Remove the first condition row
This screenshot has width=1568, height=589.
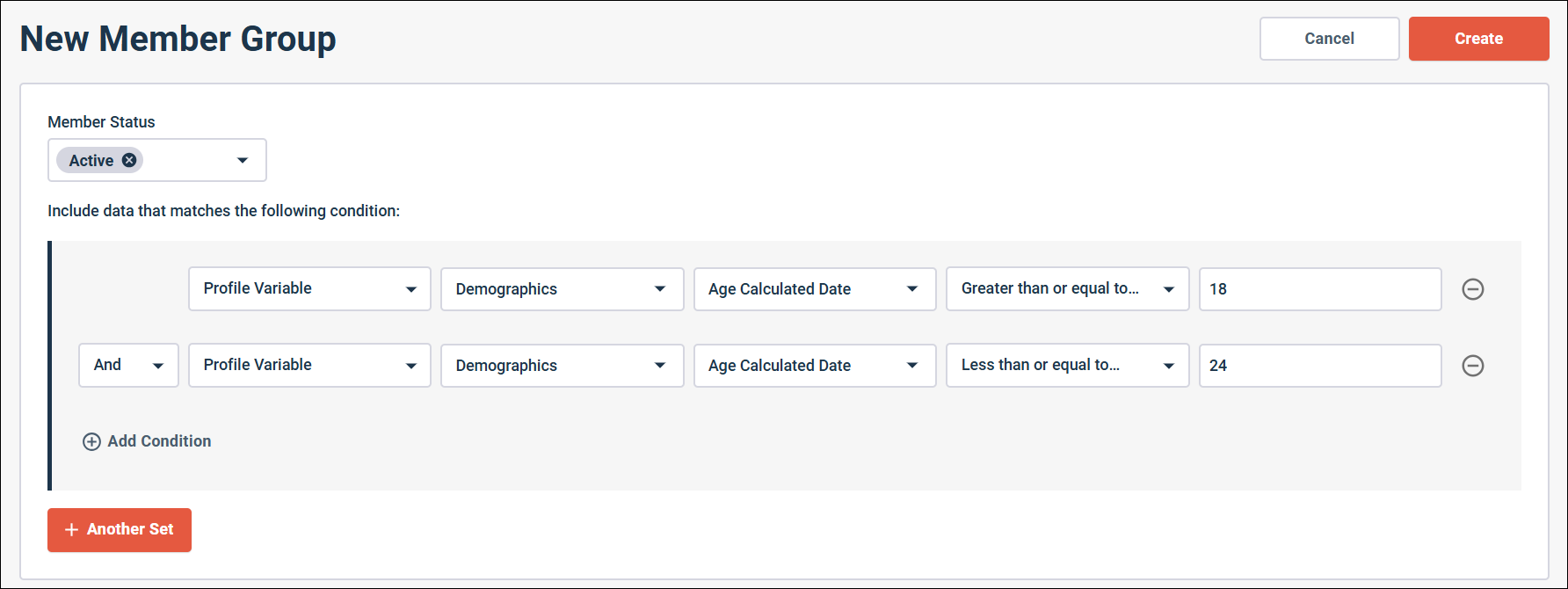pos(1472,289)
